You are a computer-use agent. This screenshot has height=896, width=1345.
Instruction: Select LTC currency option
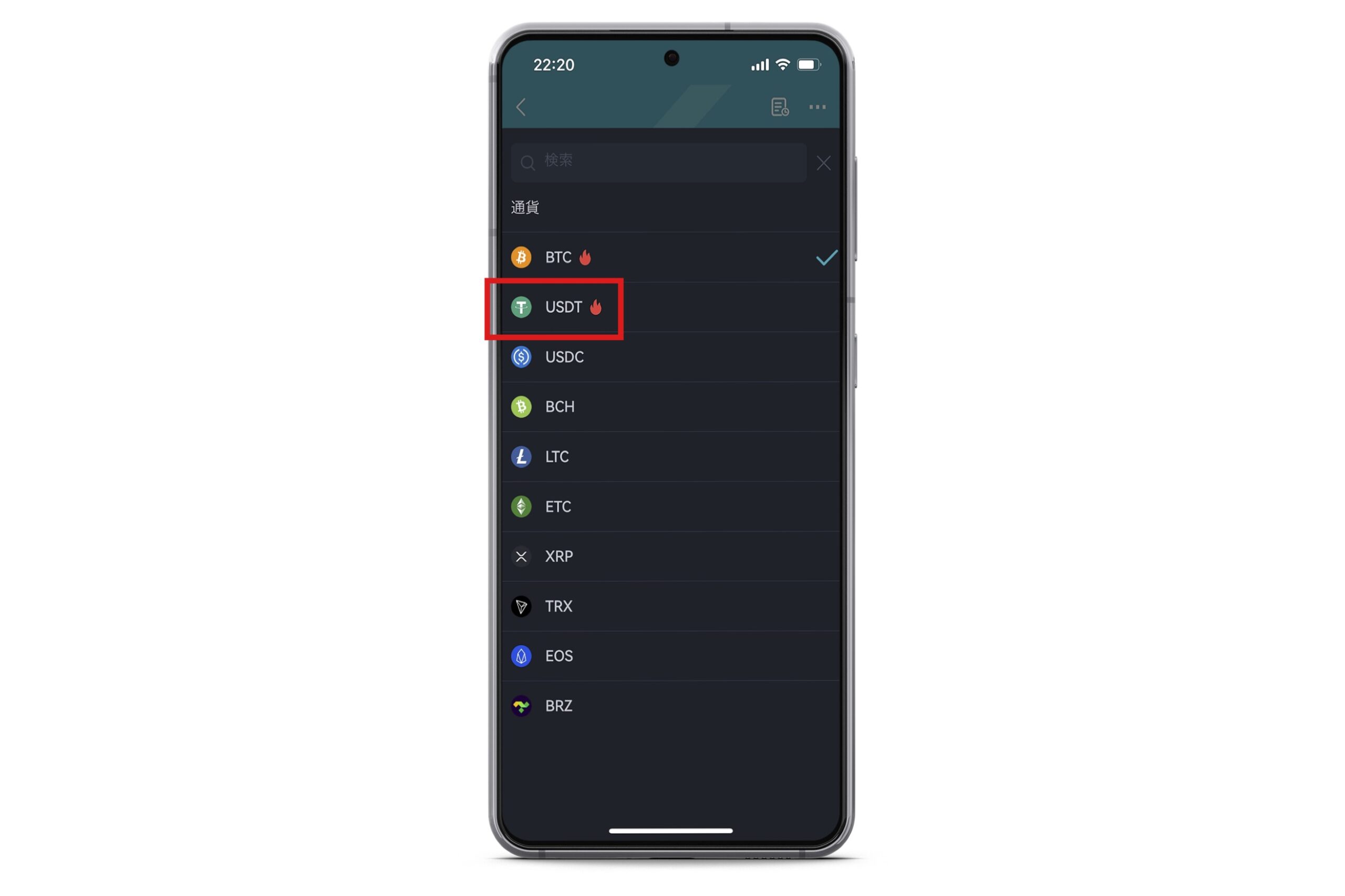point(672,456)
